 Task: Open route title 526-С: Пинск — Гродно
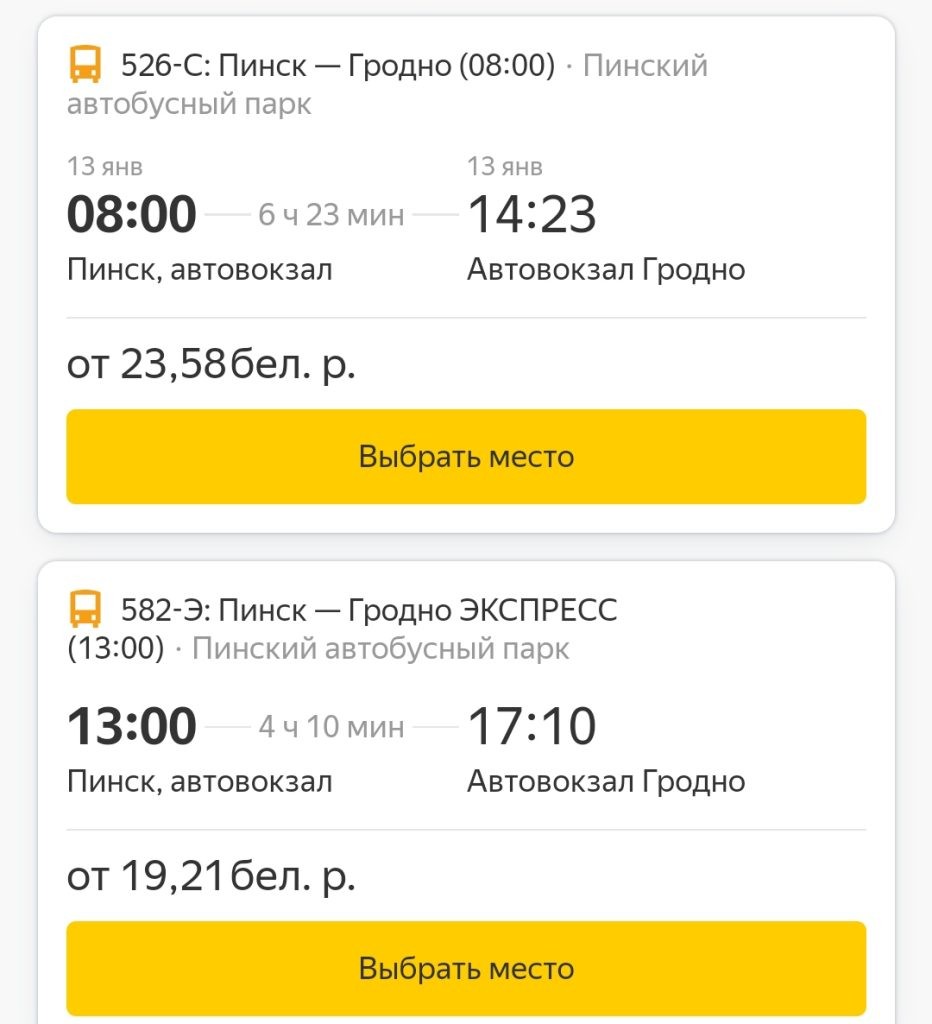tap(337, 66)
